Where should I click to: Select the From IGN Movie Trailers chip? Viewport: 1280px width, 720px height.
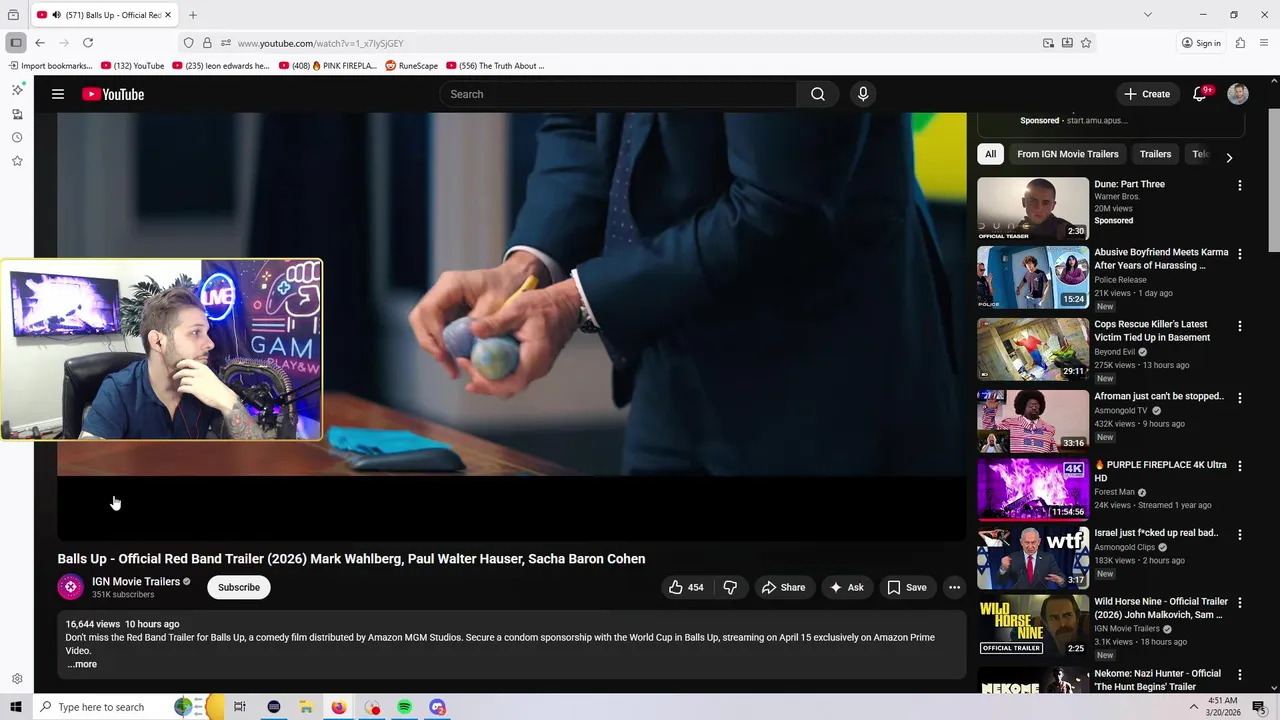point(1068,154)
